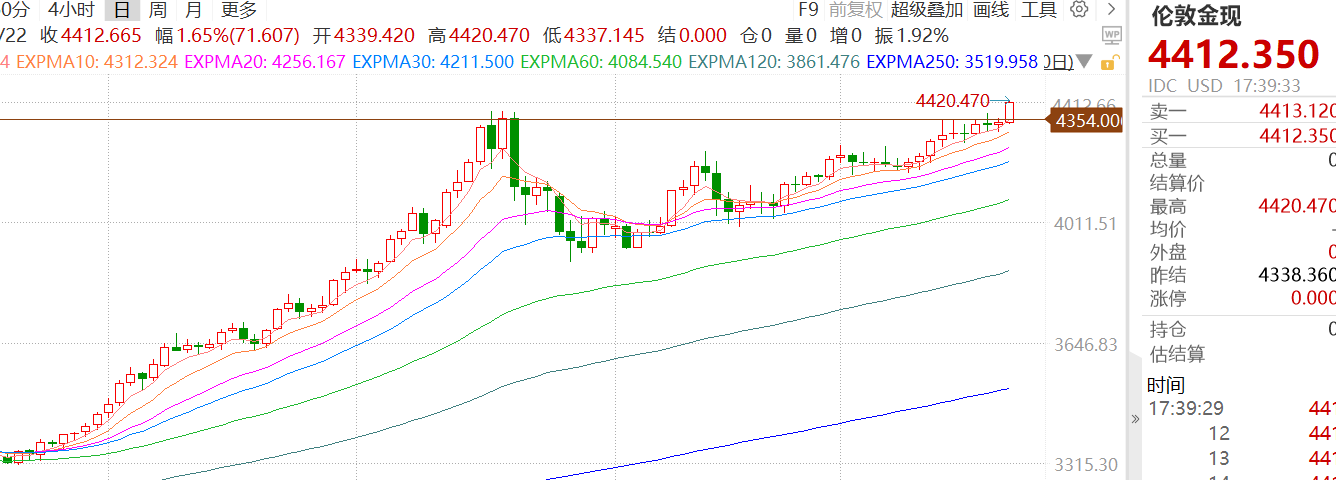Click the 收 4412.665 close value

click(x=92, y=36)
